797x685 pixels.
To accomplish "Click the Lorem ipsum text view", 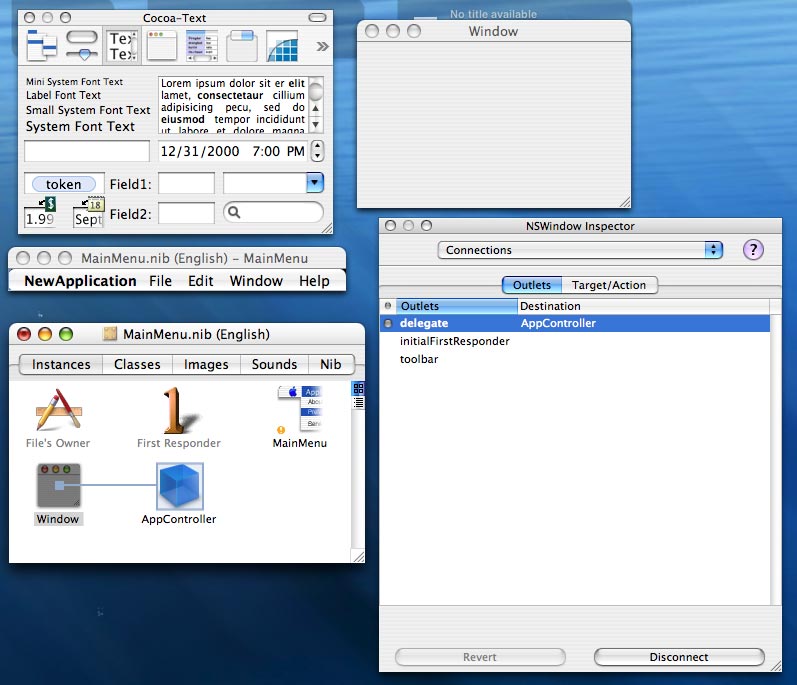I will pos(233,106).
